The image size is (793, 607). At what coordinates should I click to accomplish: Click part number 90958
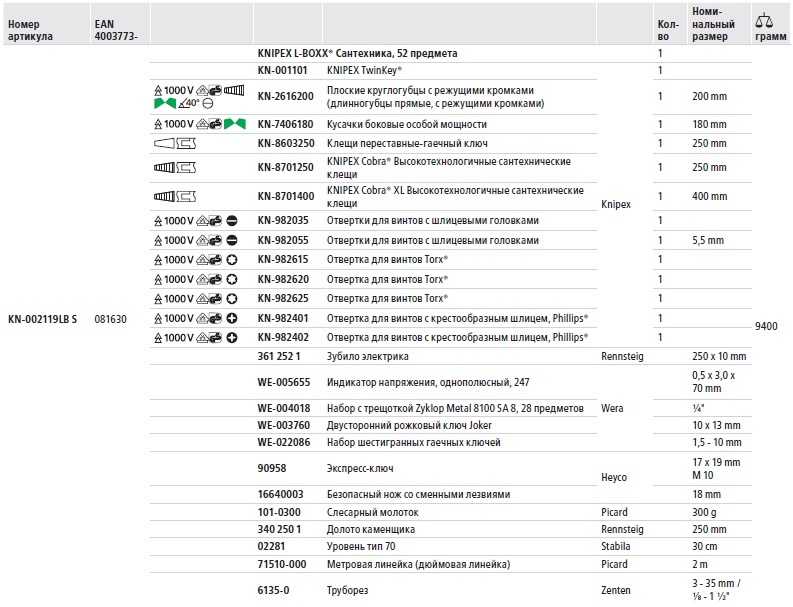point(272,468)
